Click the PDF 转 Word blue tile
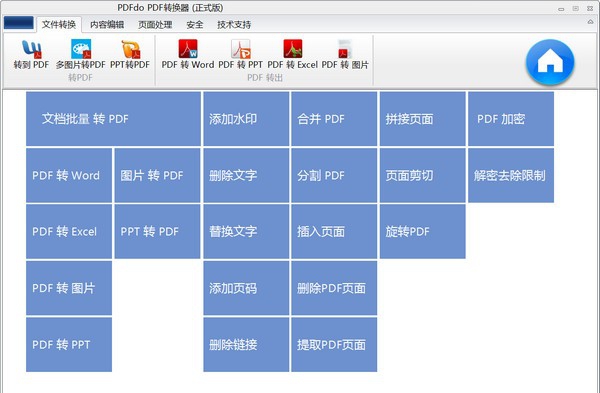This screenshot has width=600, height=393. point(69,175)
